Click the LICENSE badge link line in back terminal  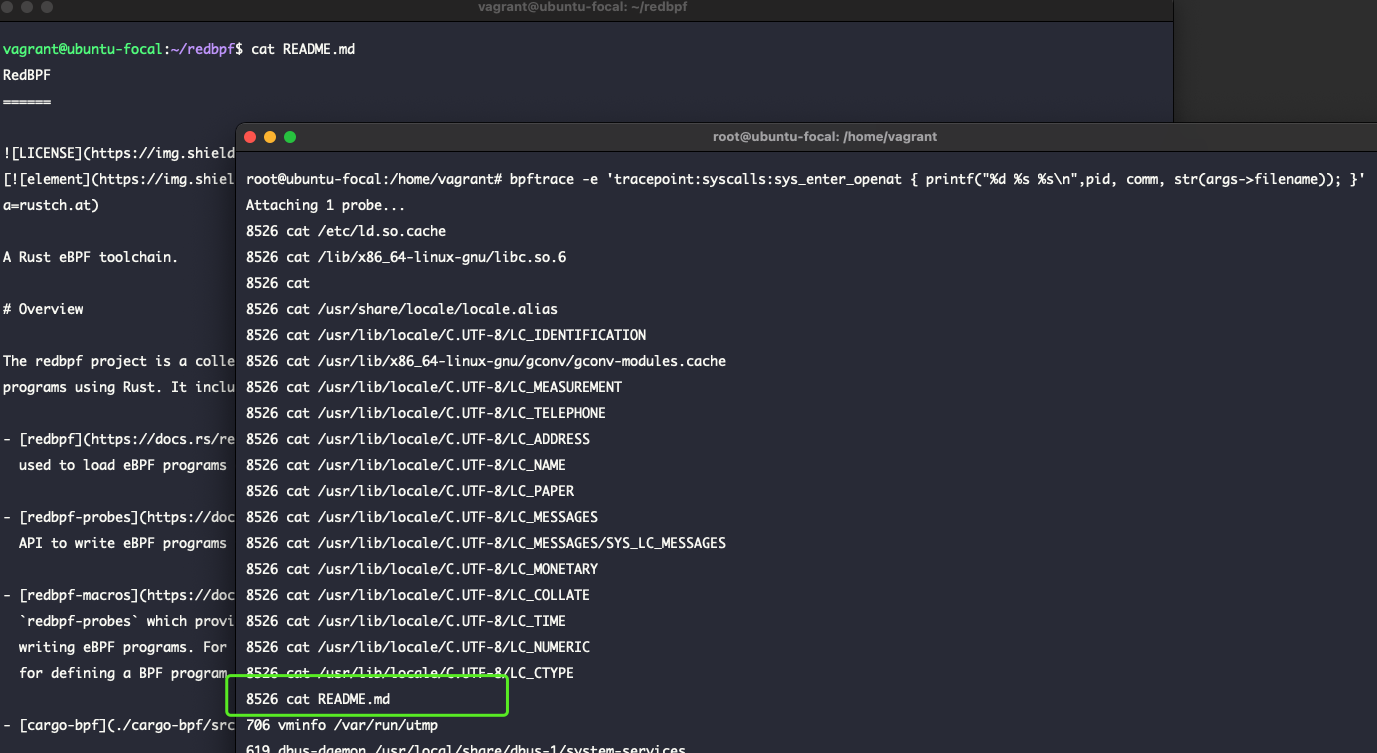pos(119,153)
